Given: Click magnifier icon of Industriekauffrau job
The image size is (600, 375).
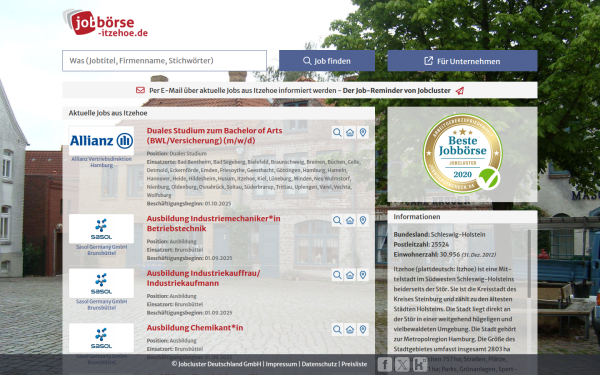Looking at the screenshot, I should pyautogui.click(x=337, y=275).
